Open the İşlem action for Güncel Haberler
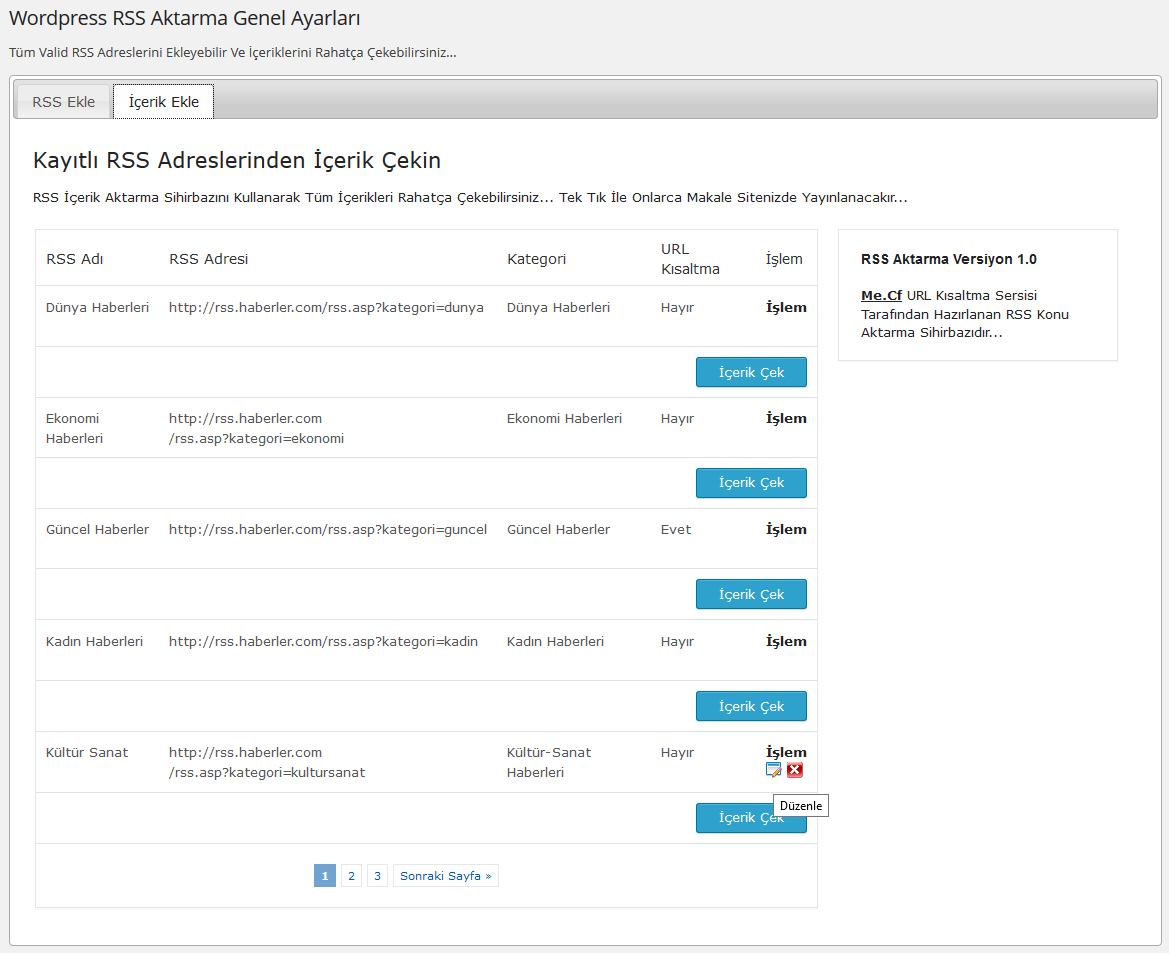 (785, 529)
